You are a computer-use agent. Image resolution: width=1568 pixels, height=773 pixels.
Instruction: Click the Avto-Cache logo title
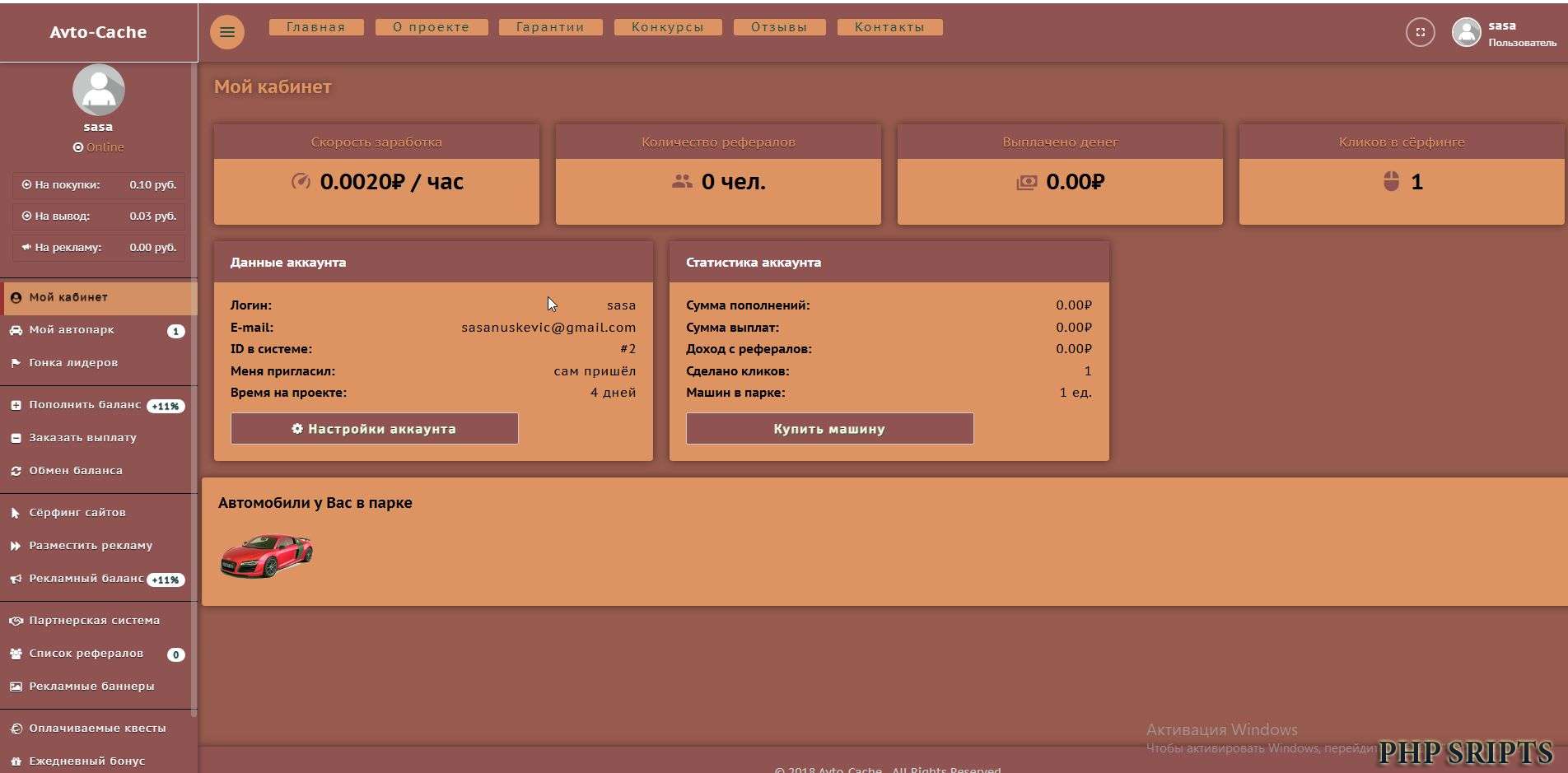point(98,32)
